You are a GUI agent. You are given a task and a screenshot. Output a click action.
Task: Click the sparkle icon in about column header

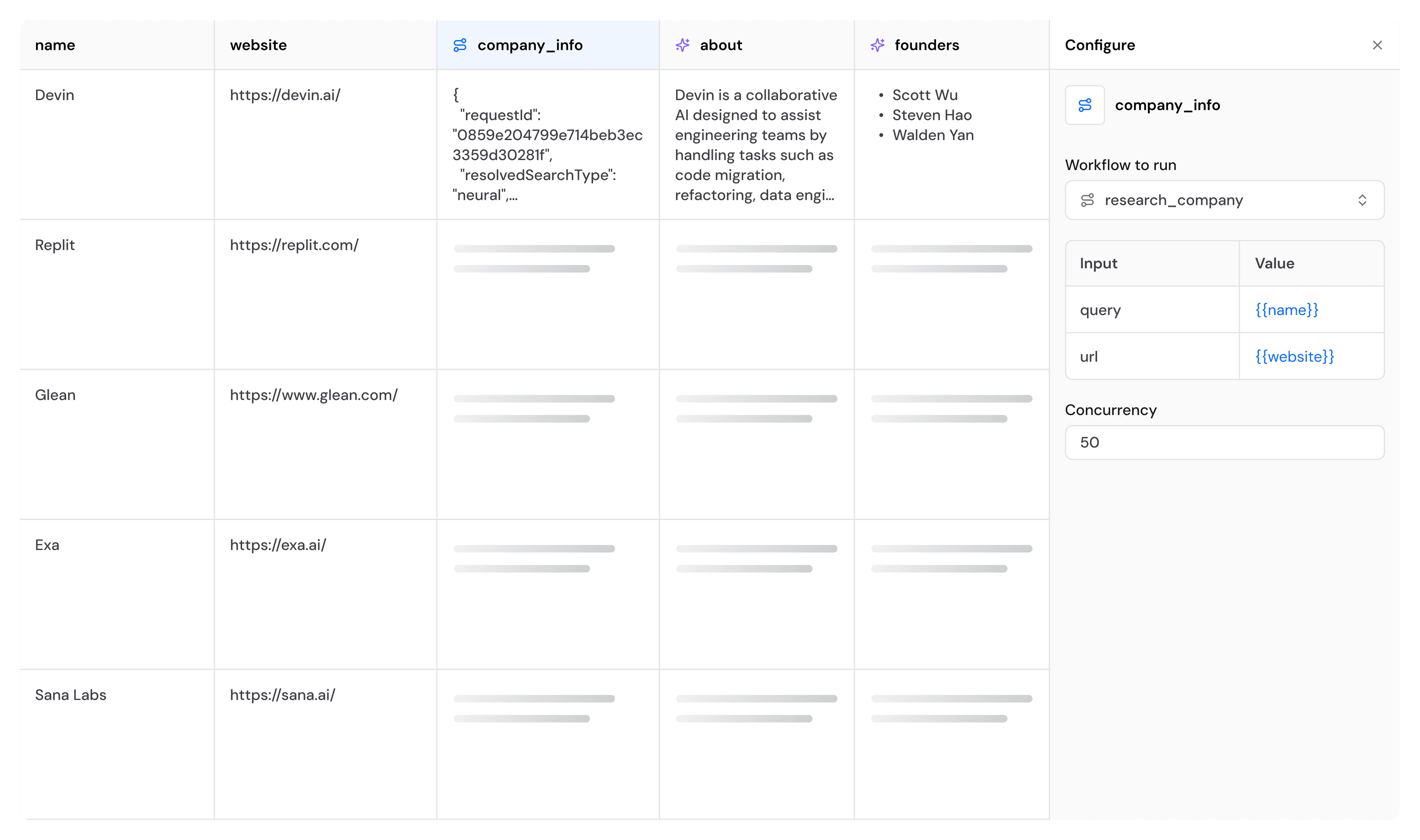683,45
